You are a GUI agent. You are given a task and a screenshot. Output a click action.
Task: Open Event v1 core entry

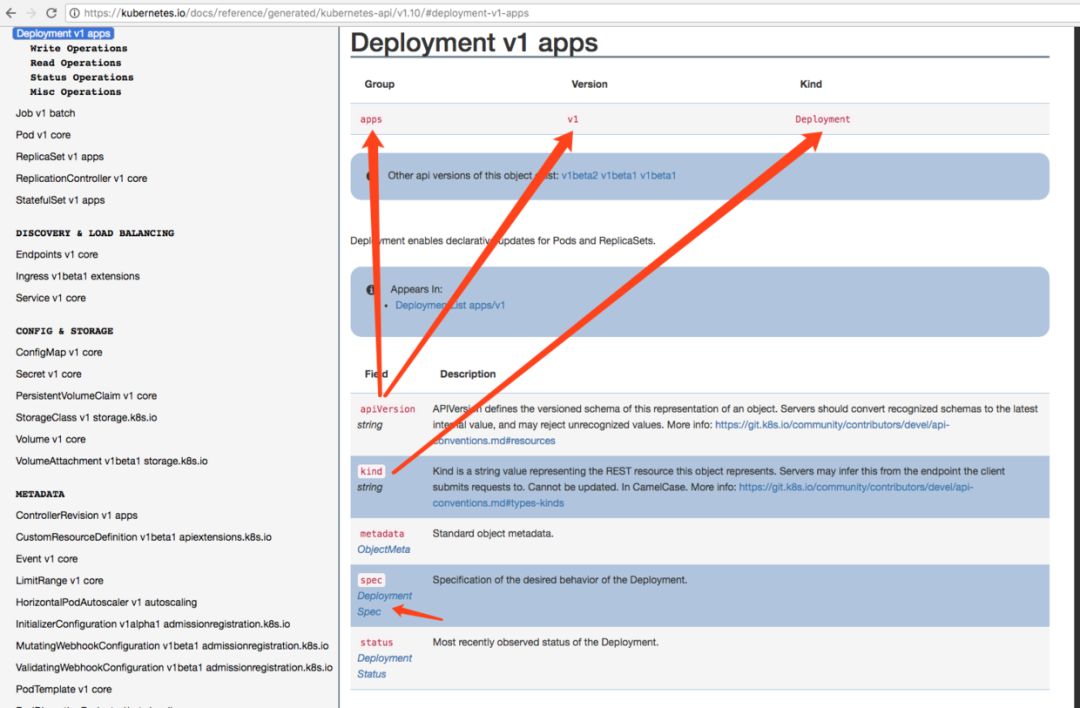coord(47,559)
